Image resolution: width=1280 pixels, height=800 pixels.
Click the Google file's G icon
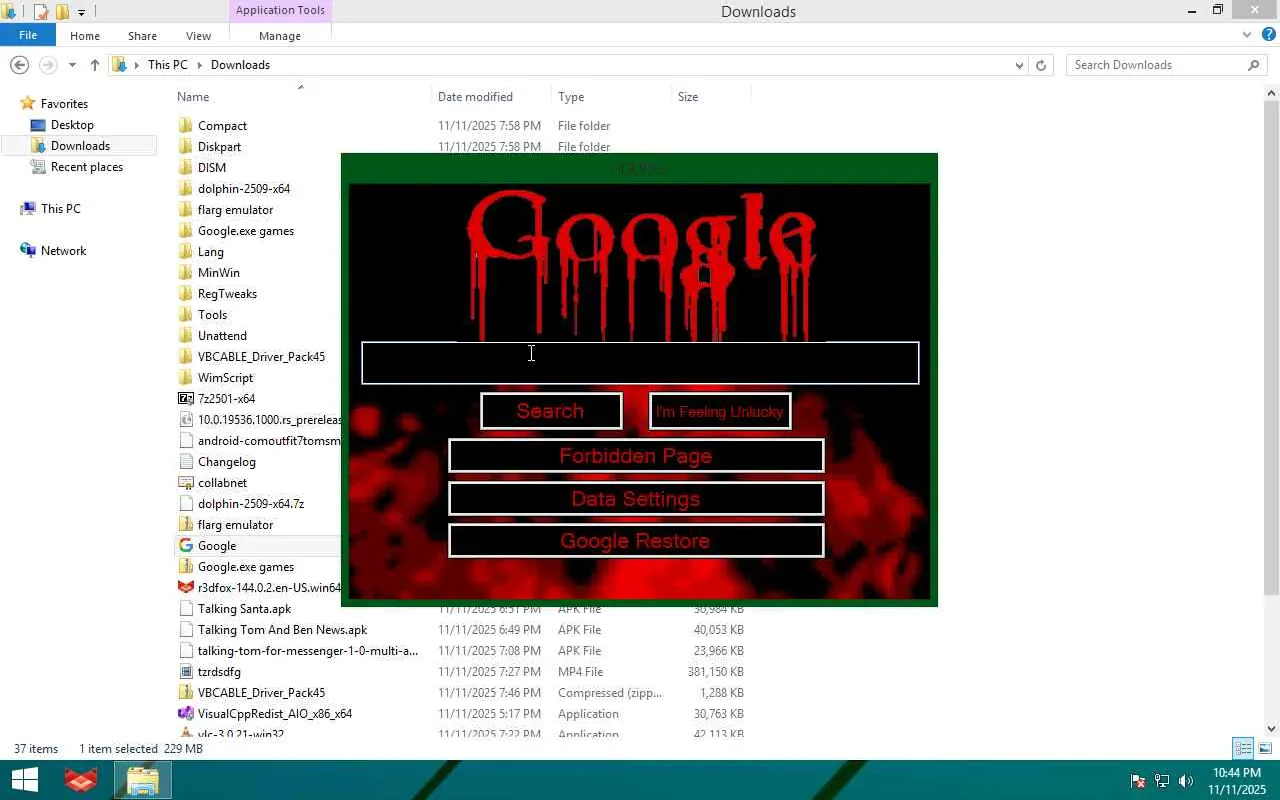click(x=185, y=546)
